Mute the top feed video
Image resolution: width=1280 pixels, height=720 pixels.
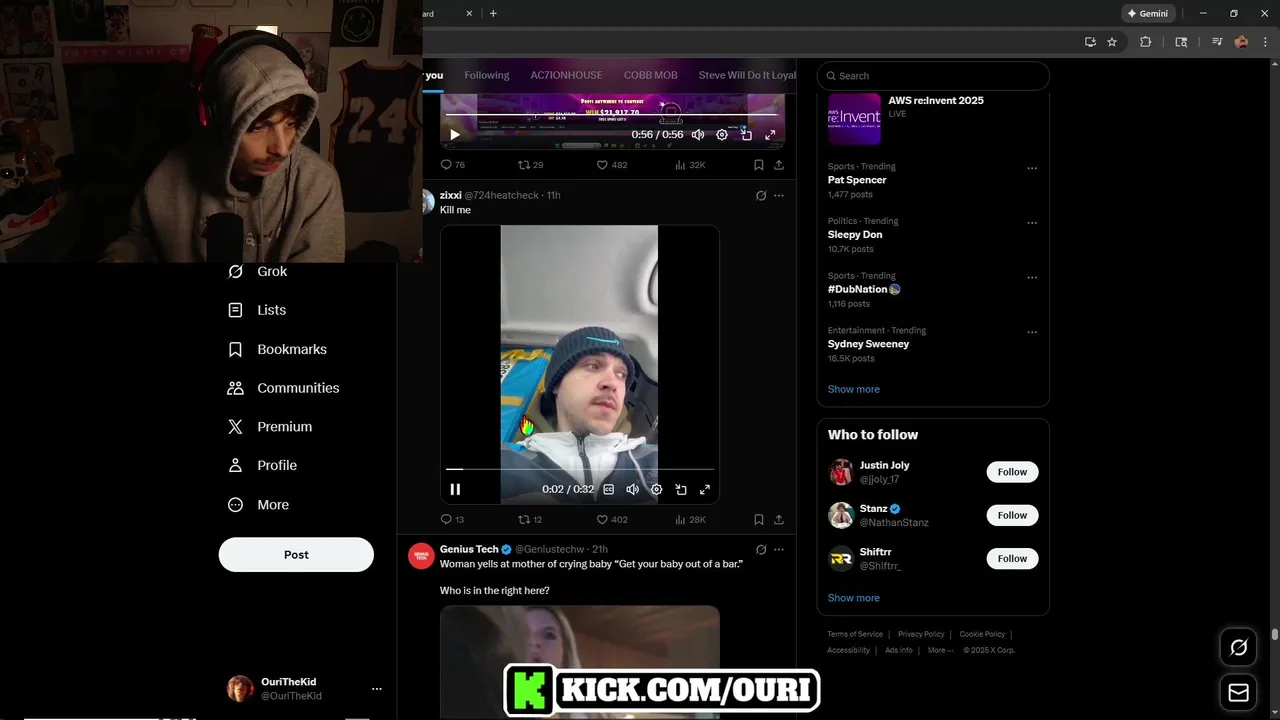coord(698,135)
